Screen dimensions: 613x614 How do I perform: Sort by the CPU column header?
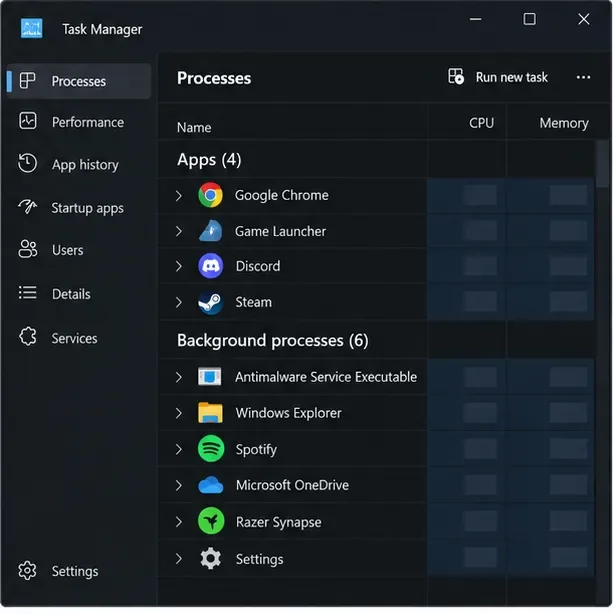click(x=481, y=123)
